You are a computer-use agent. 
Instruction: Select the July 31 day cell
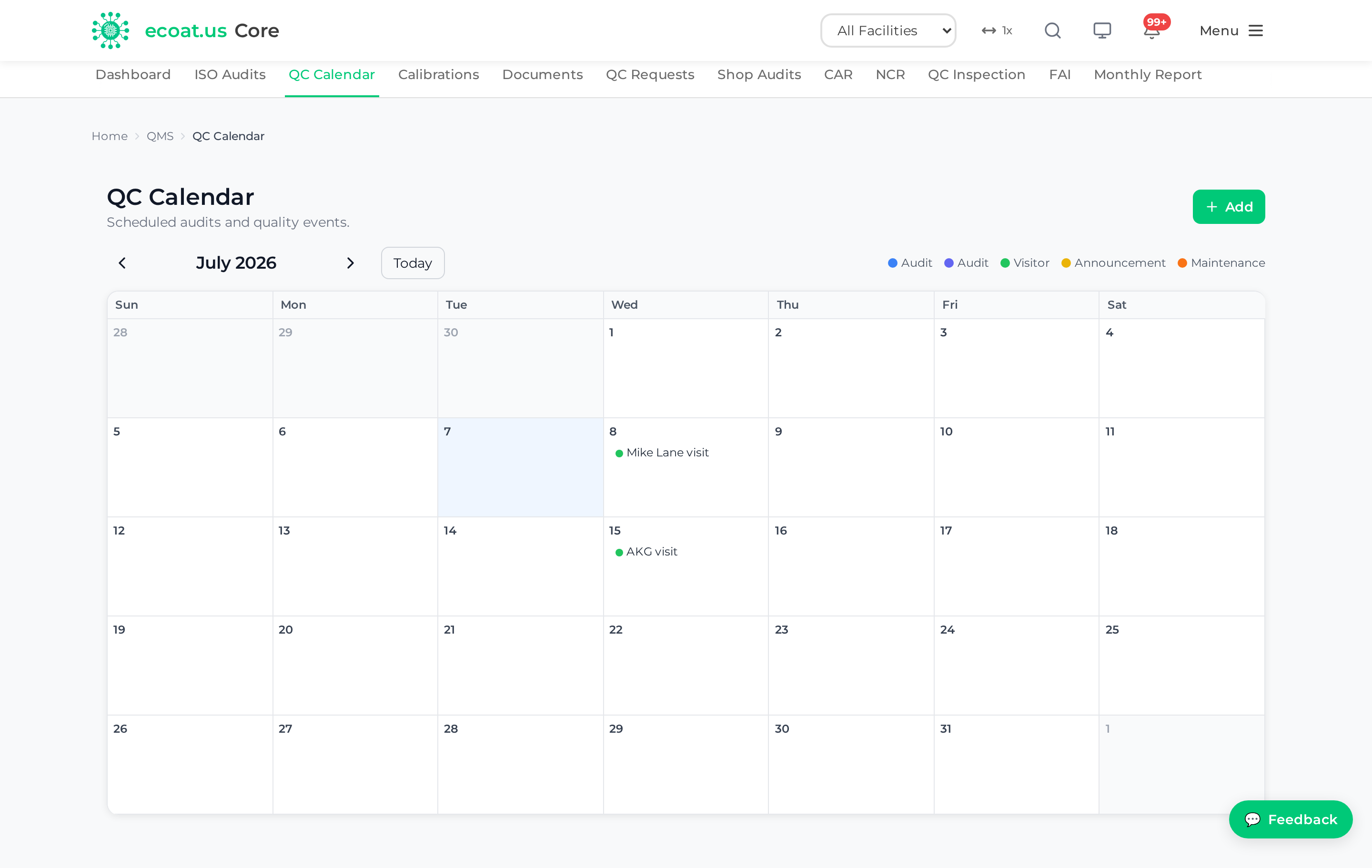tap(1016, 764)
